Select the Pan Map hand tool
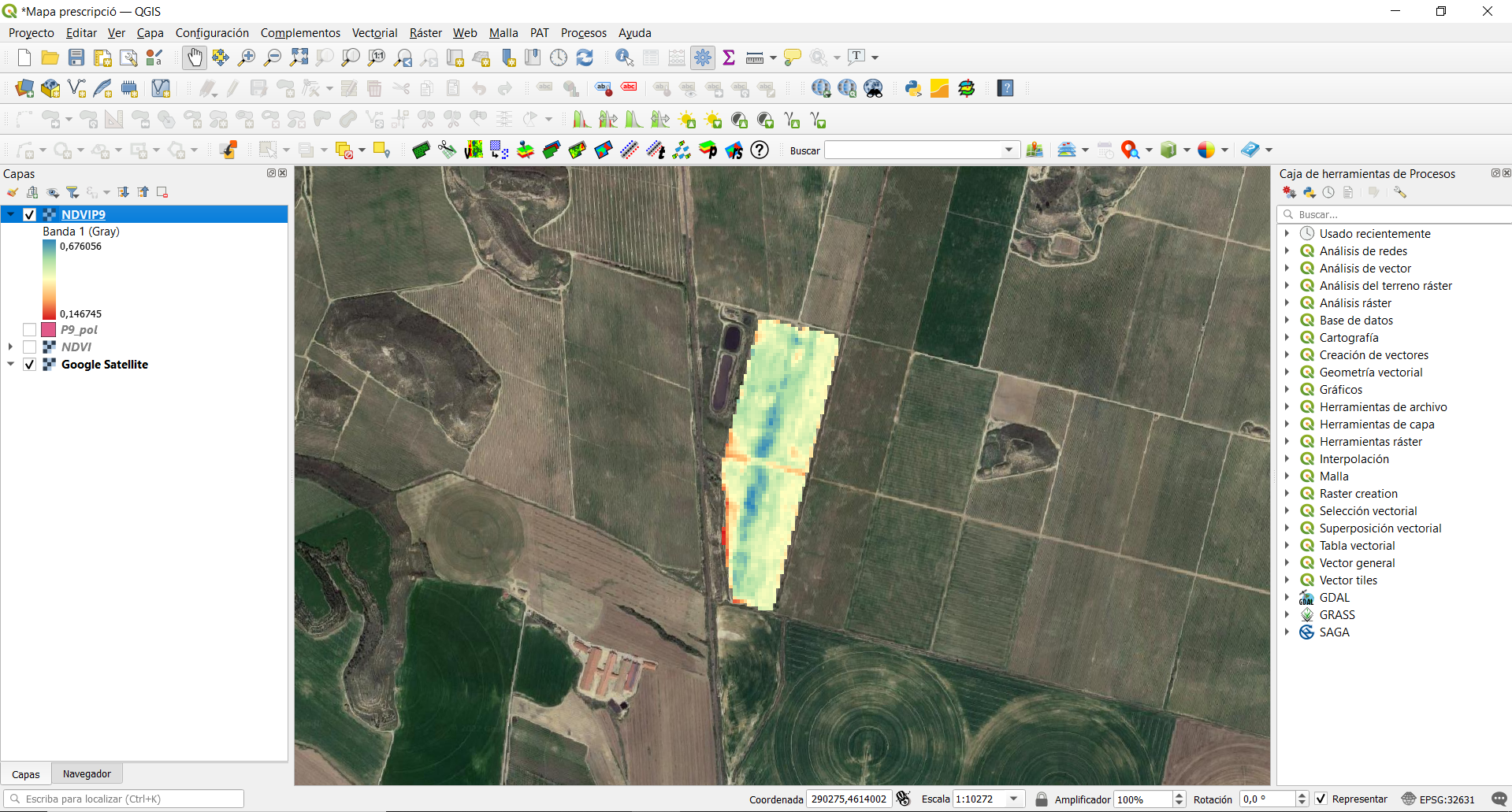 click(x=195, y=57)
